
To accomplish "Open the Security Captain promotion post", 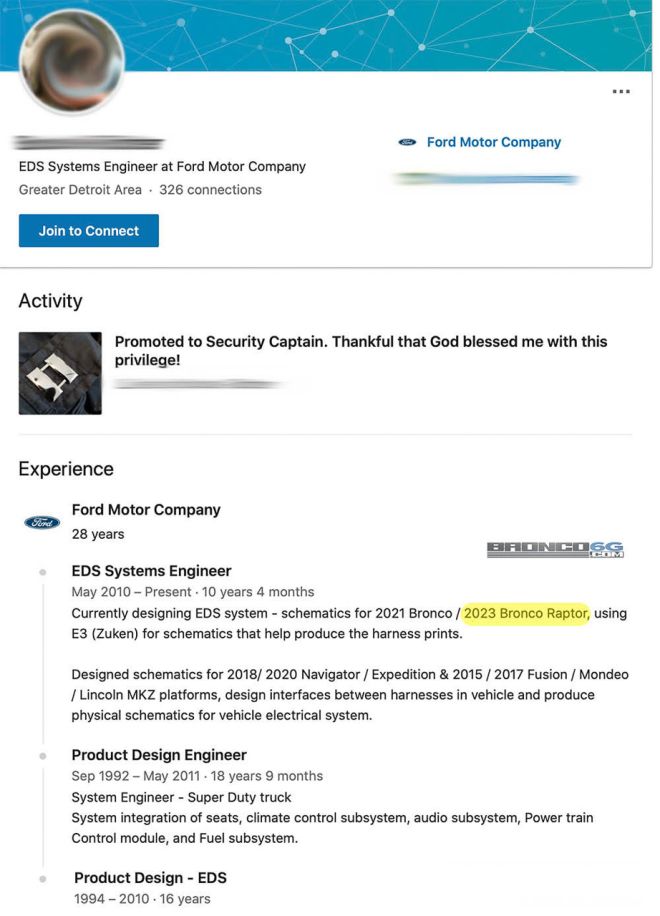I will point(360,352).
